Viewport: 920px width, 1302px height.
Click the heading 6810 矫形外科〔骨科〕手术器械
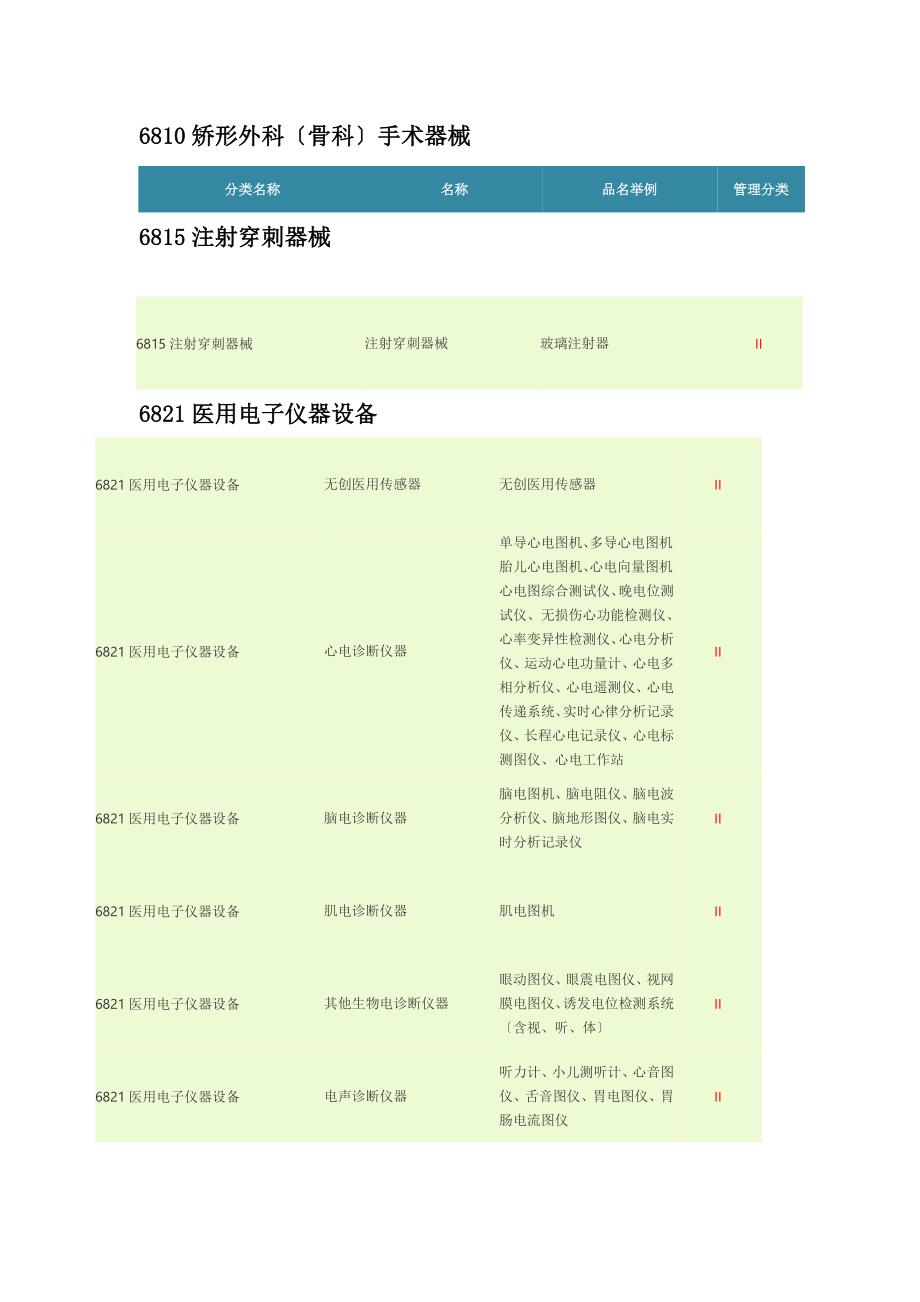[304, 137]
